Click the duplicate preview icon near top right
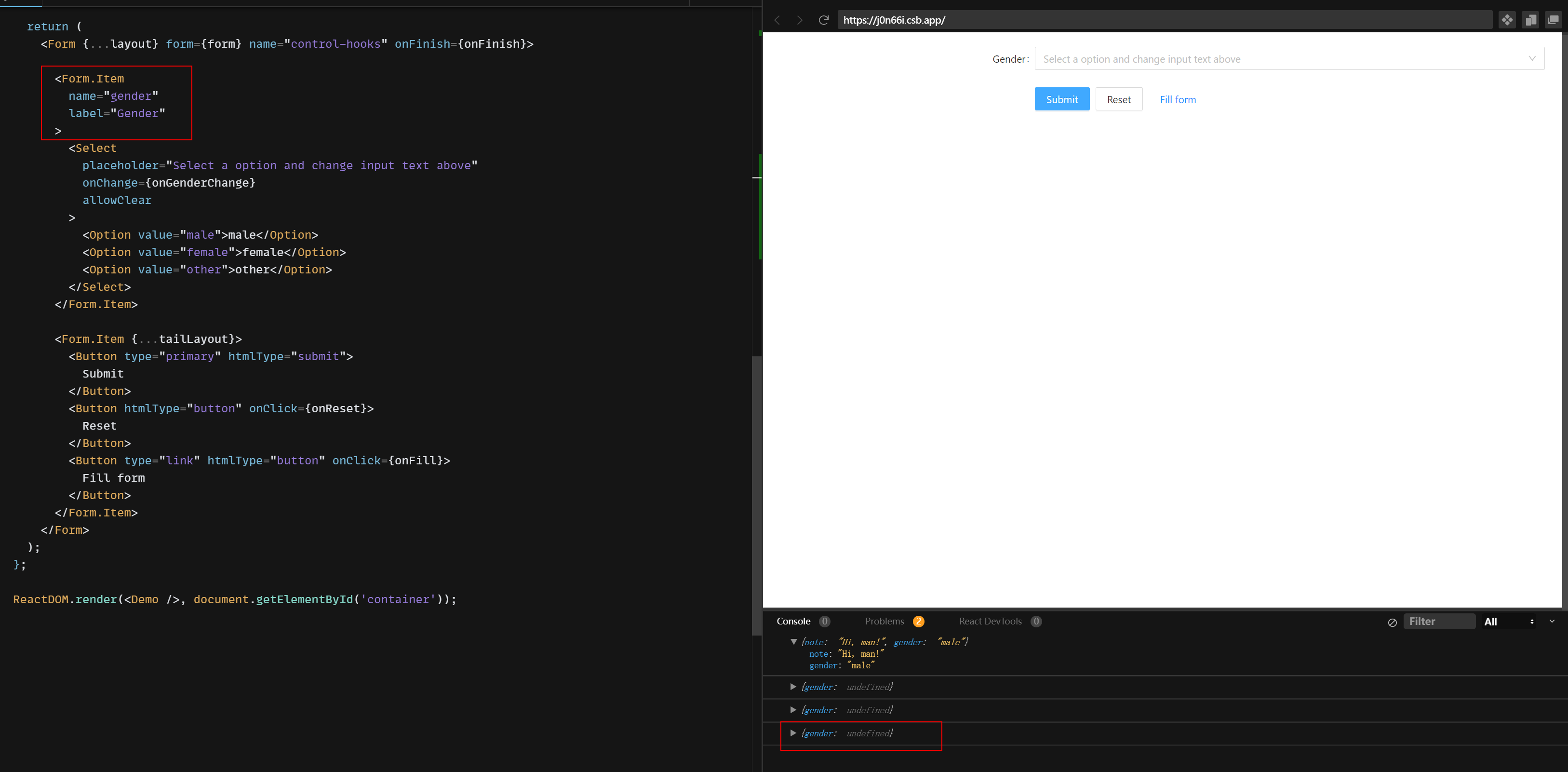This screenshot has width=1568, height=772. [x=1530, y=19]
